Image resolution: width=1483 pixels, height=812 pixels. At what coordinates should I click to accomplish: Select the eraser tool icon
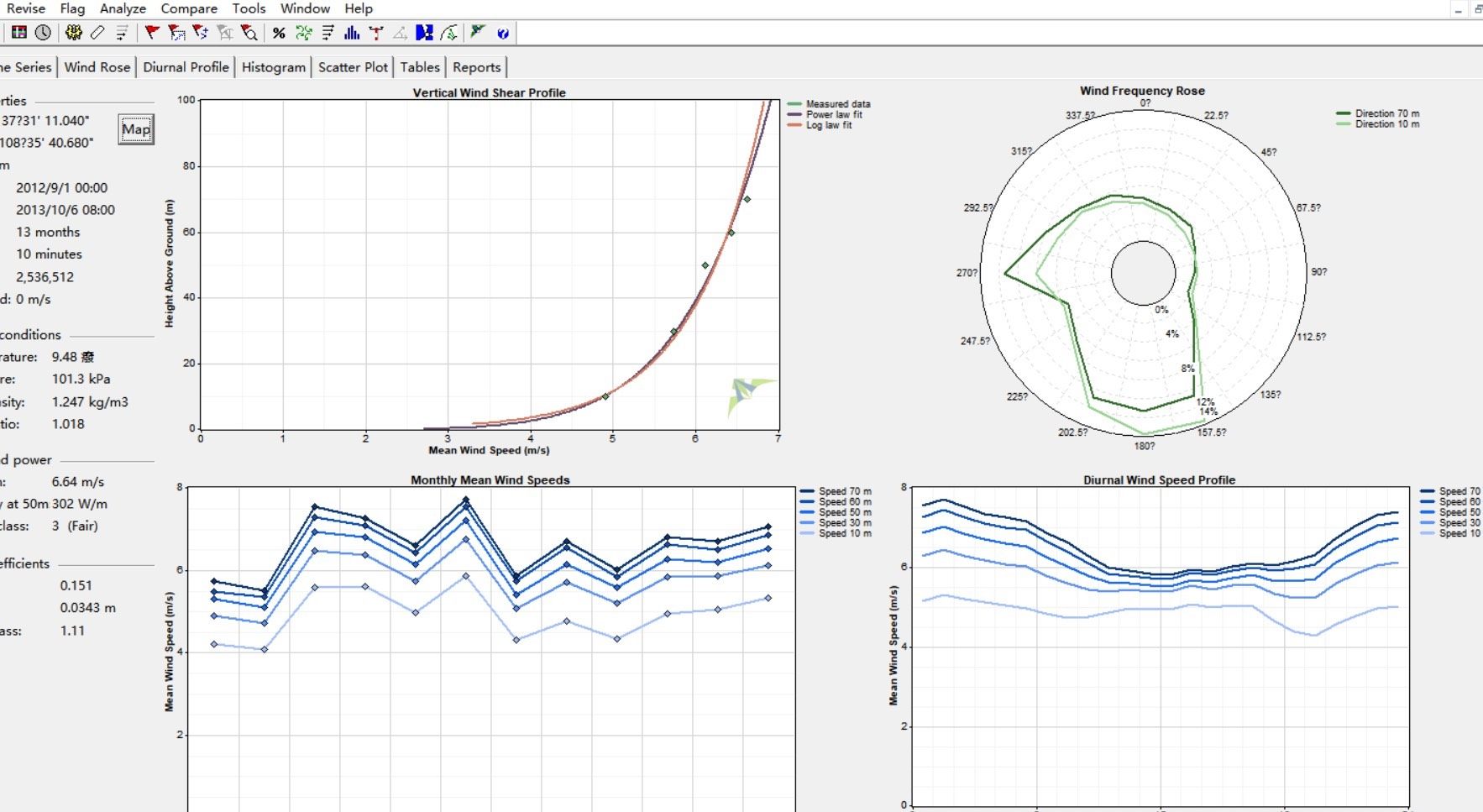[x=97, y=33]
